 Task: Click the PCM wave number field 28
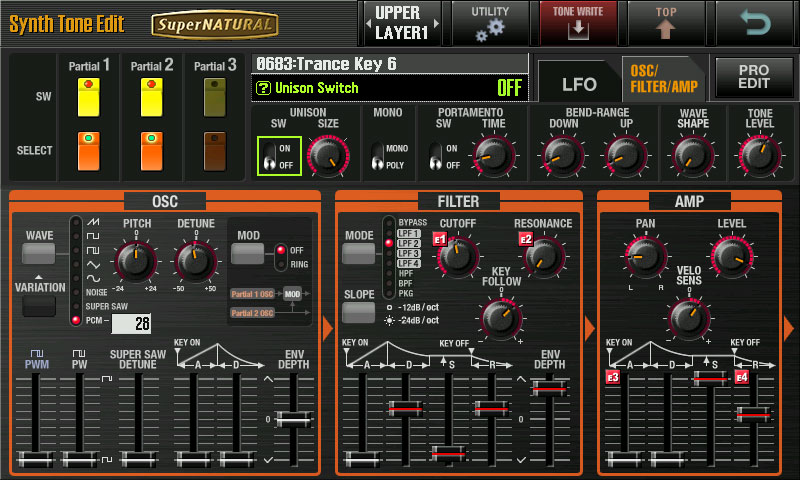pos(131,323)
